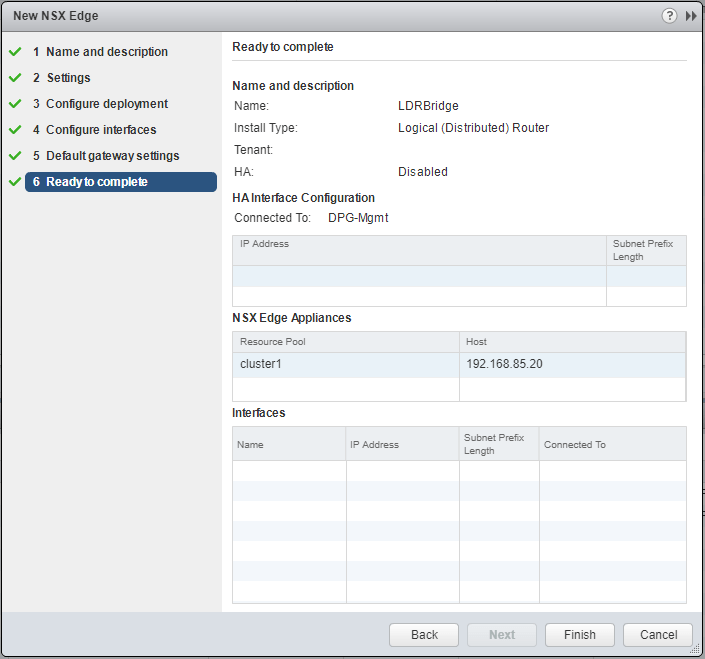Click green checkmark beside Configure interfaces
Image resolution: width=705 pixels, height=659 pixels.
click(15, 130)
